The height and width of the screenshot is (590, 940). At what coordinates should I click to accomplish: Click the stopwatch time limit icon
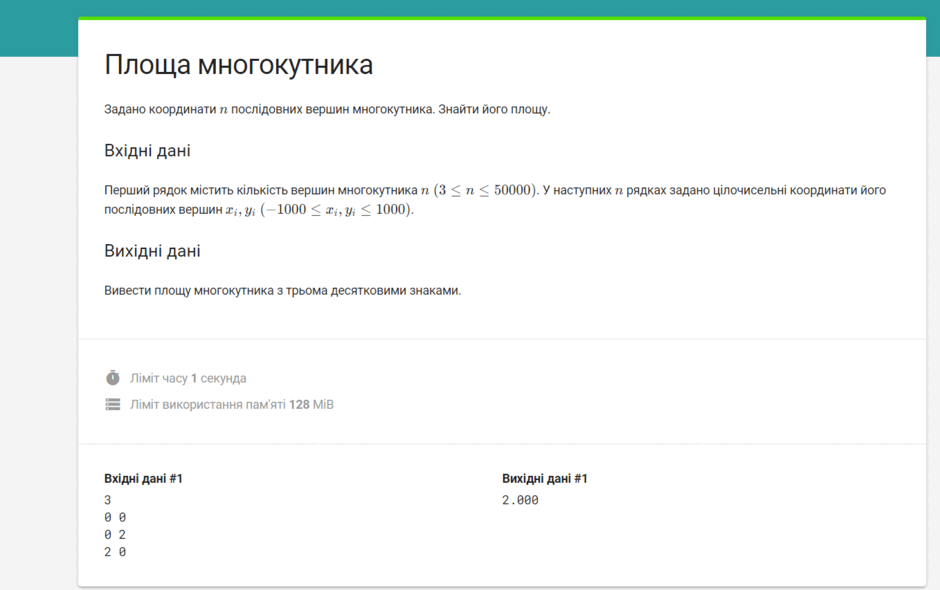(x=113, y=378)
